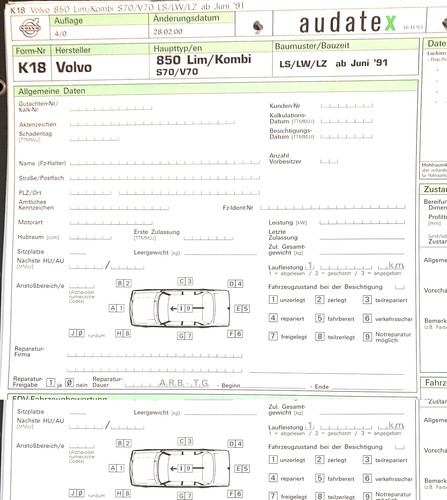Select the Letzte Zulassung line
The width and height of the screenshot is (447, 500).
362,238
